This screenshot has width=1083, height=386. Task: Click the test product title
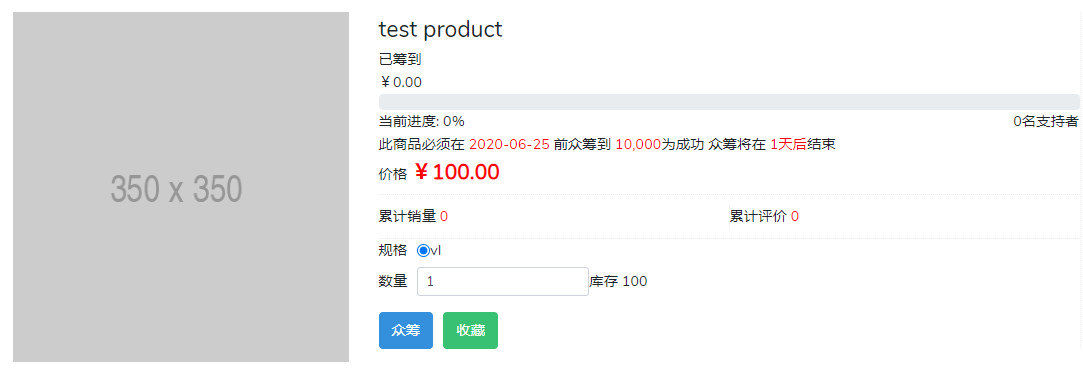[x=441, y=30]
